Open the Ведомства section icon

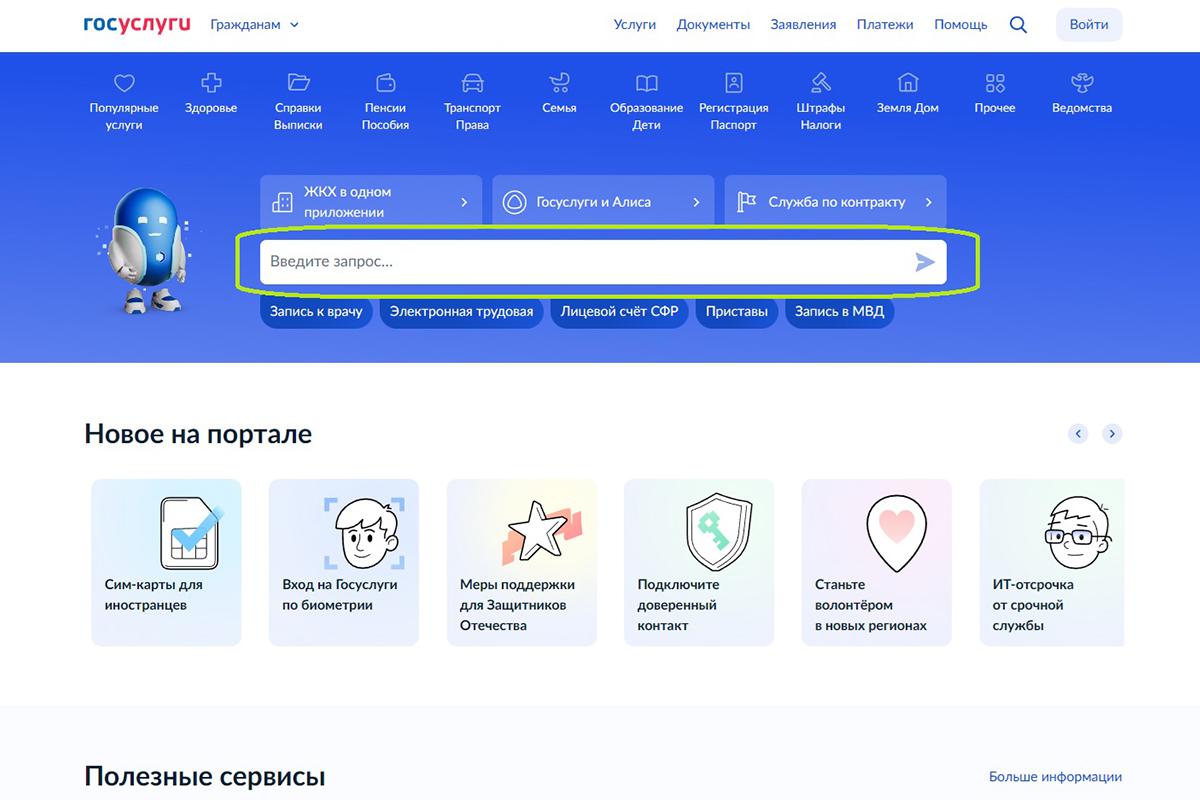[1081, 81]
